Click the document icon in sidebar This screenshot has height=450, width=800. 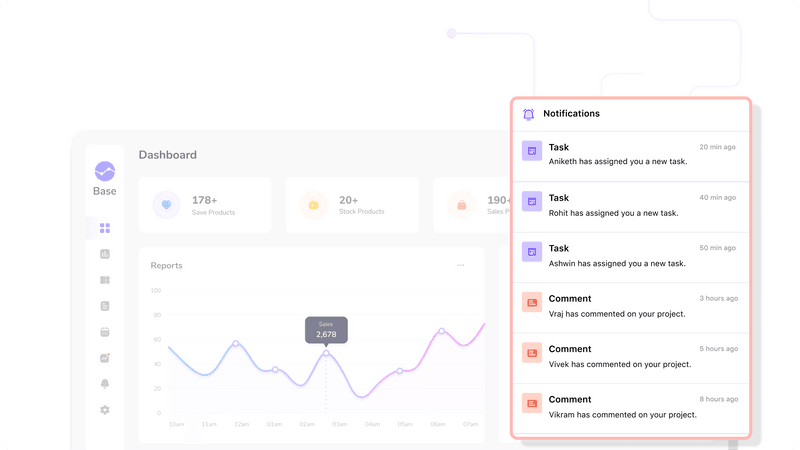pyautogui.click(x=105, y=306)
